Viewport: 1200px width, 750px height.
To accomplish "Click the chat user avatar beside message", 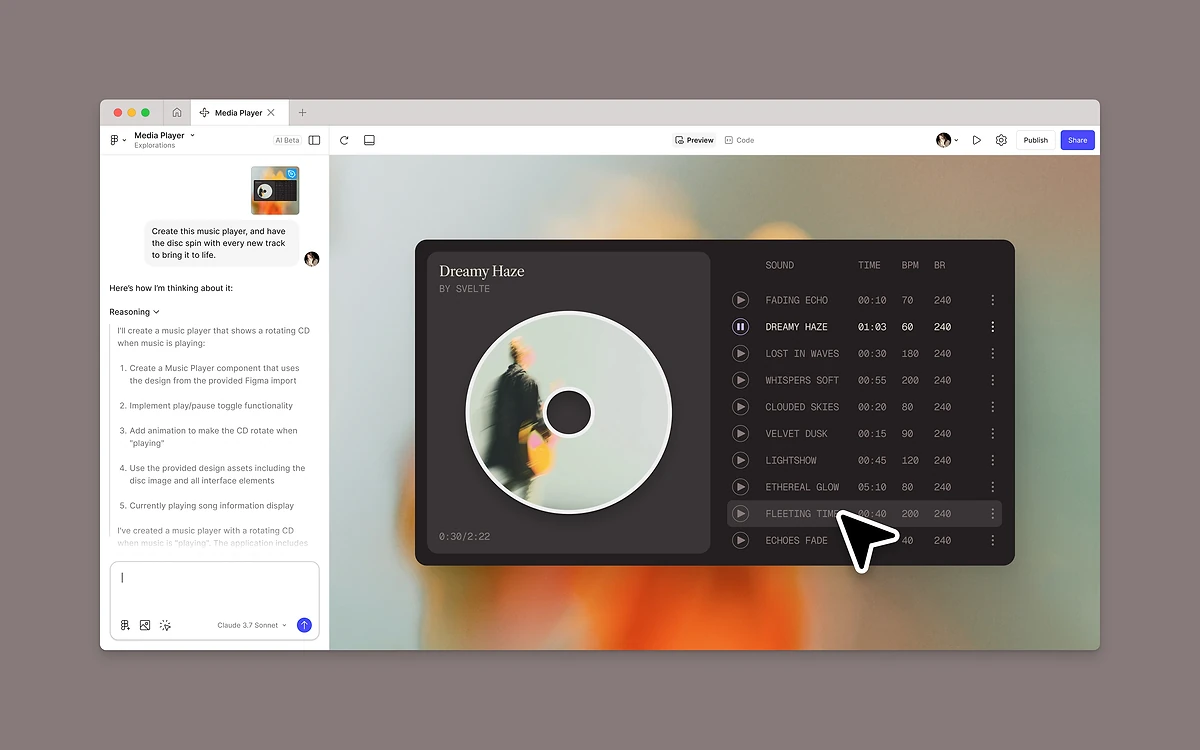I will click(x=312, y=259).
